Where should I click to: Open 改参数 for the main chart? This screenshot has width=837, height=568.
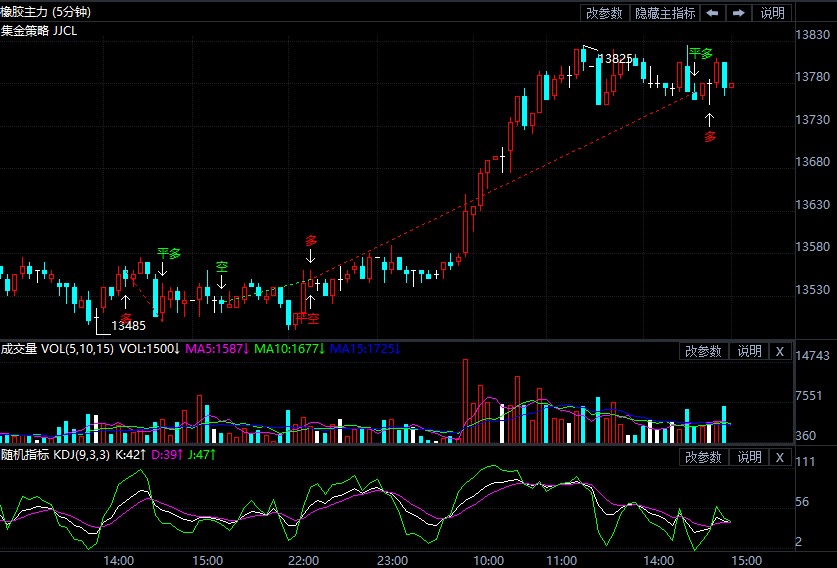[x=605, y=13]
